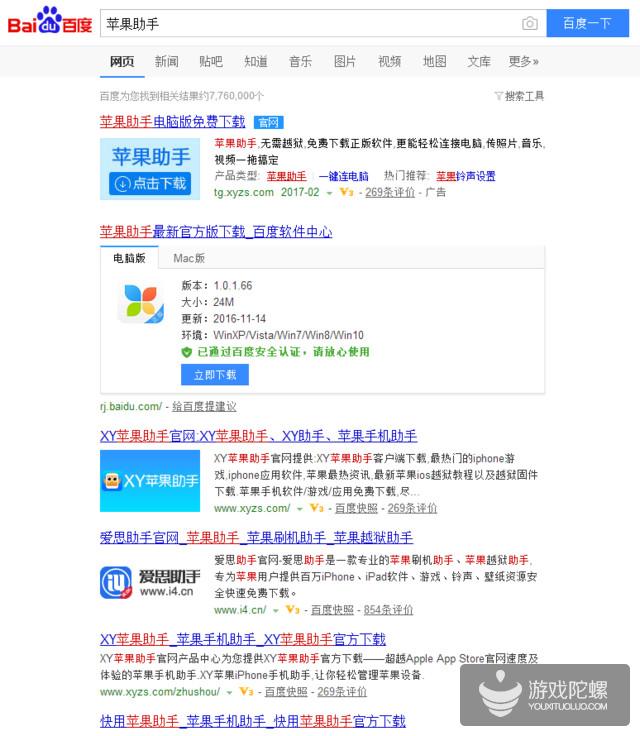640x736 pixels.
Task: Open 百度快照 for www.i4.cn/
Action: coord(332,610)
